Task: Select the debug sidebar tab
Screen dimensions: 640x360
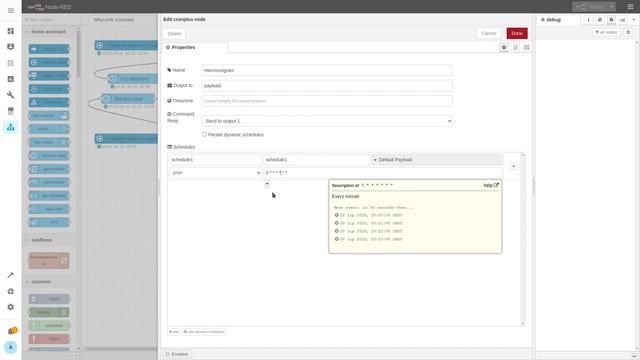Action: click(558, 20)
